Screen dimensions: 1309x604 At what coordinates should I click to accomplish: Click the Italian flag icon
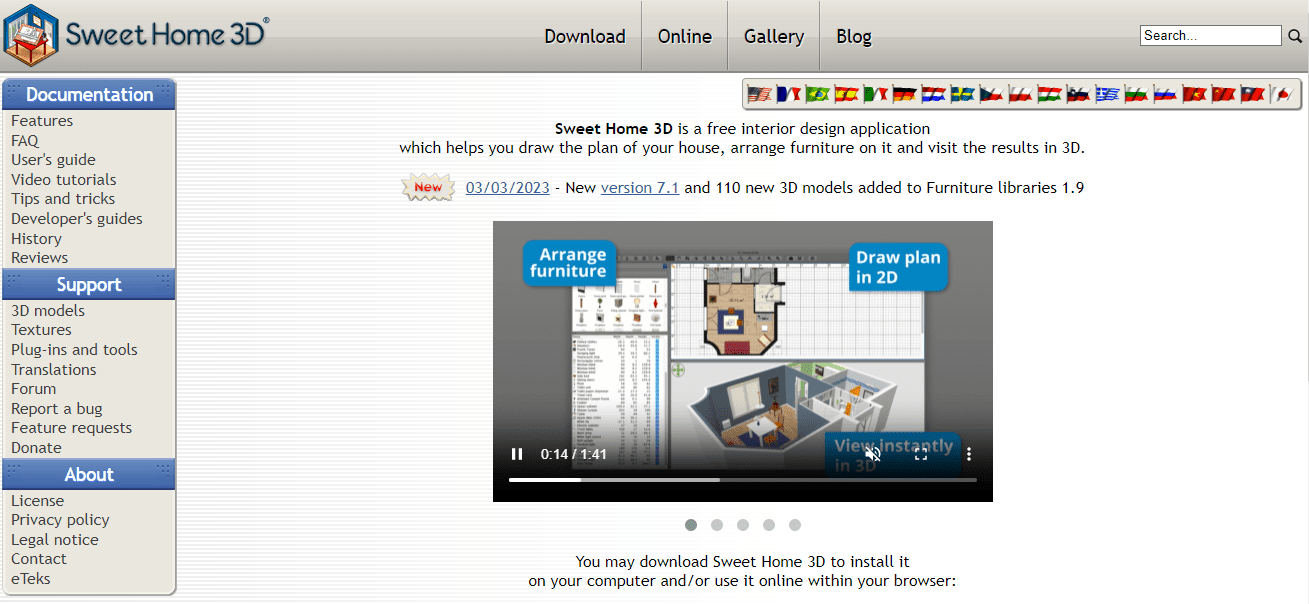click(x=876, y=94)
